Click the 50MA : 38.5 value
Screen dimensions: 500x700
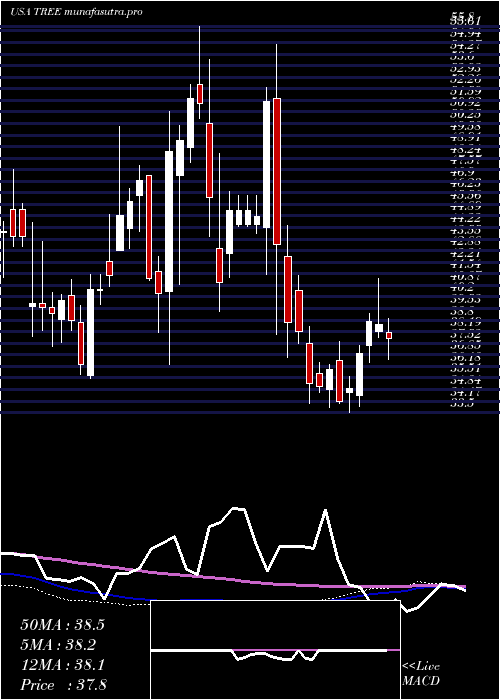(62, 625)
